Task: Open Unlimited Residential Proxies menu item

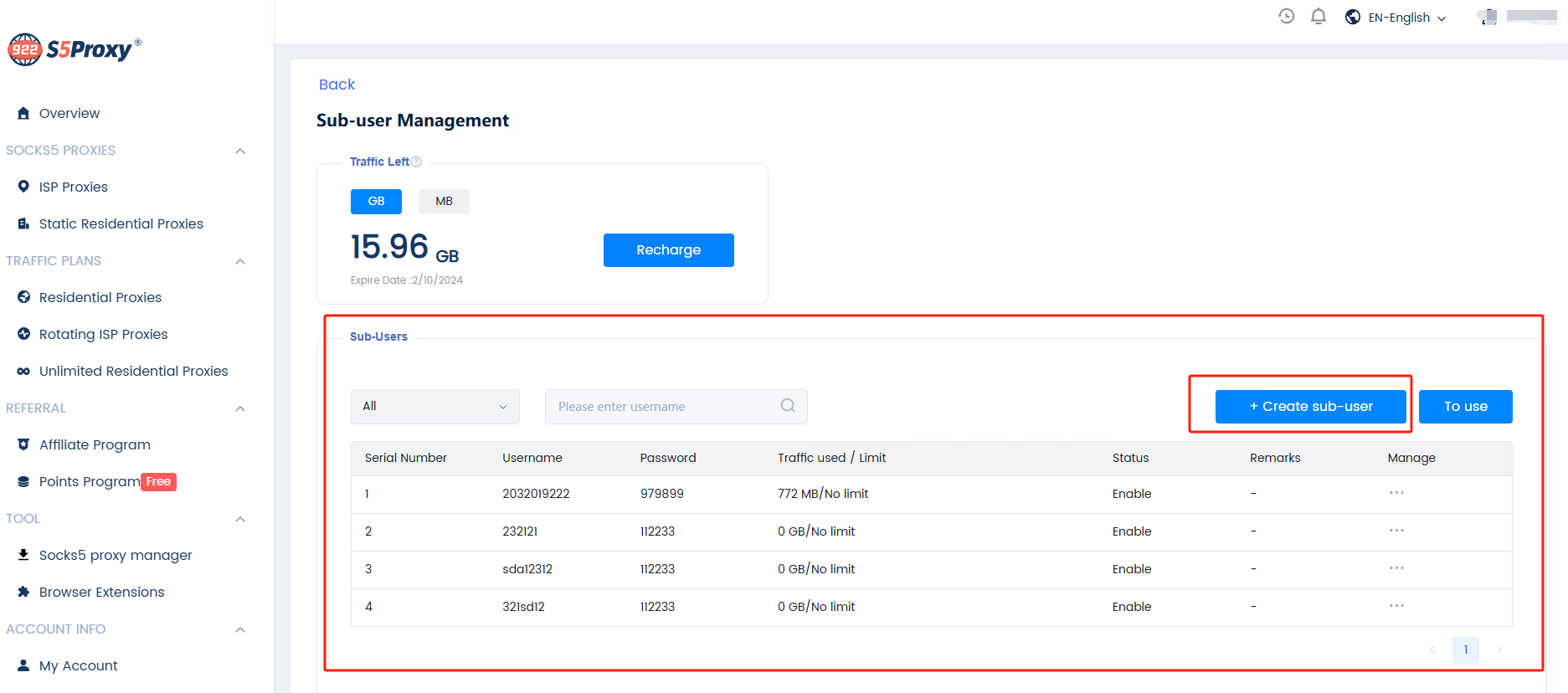Action: click(x=134, y=371)
